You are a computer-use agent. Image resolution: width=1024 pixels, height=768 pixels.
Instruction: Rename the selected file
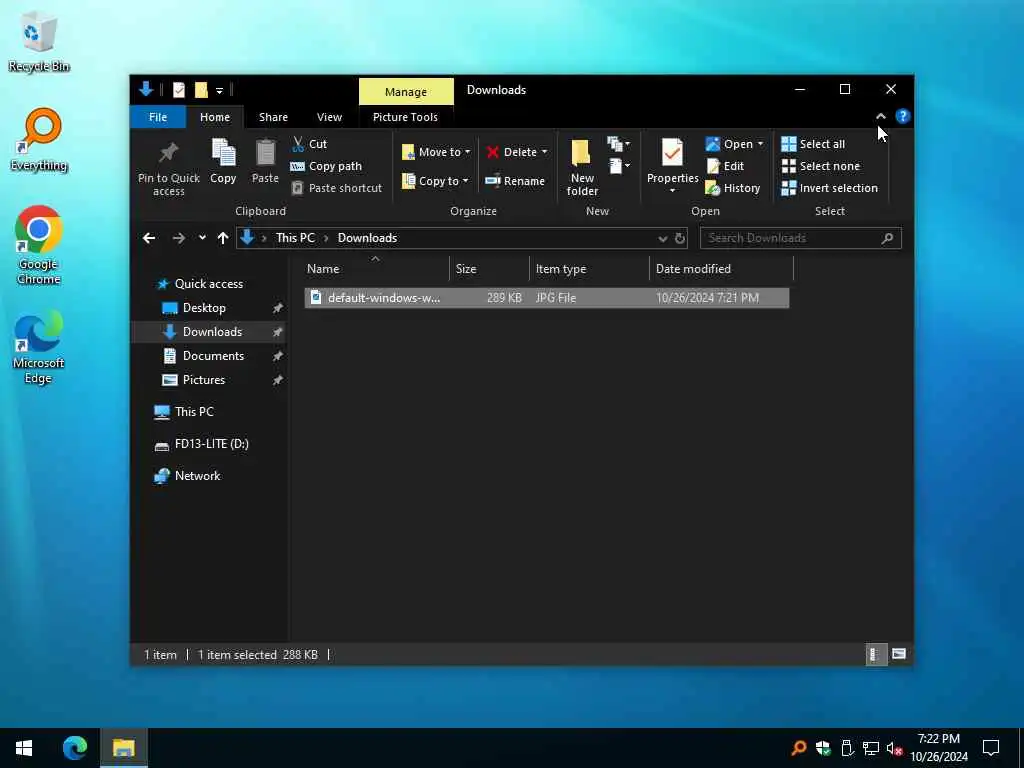pos(515,181)
